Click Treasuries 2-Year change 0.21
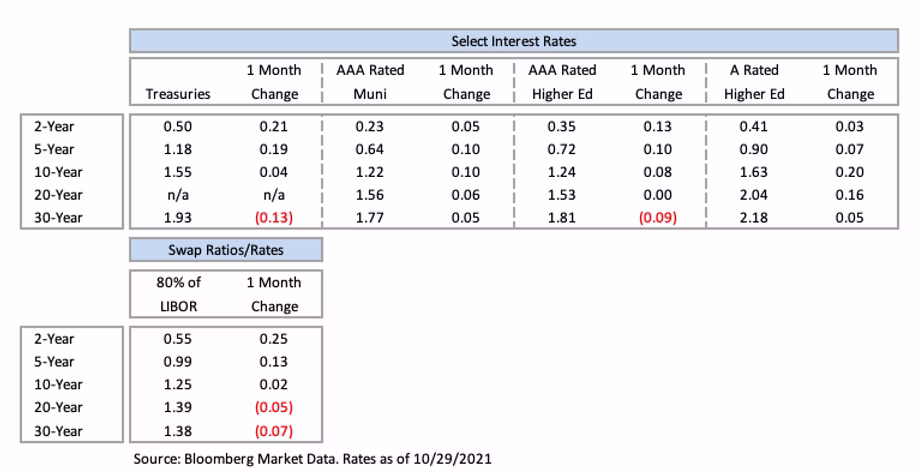The image size is (918, 474). pos(274,126)
